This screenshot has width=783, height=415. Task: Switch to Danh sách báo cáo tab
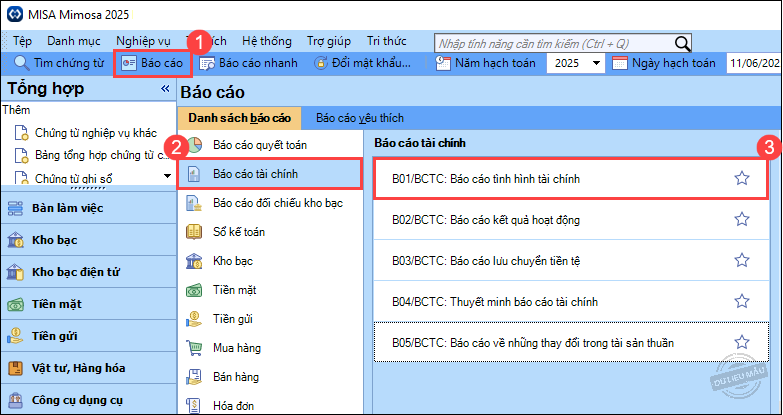pos(240,118)
